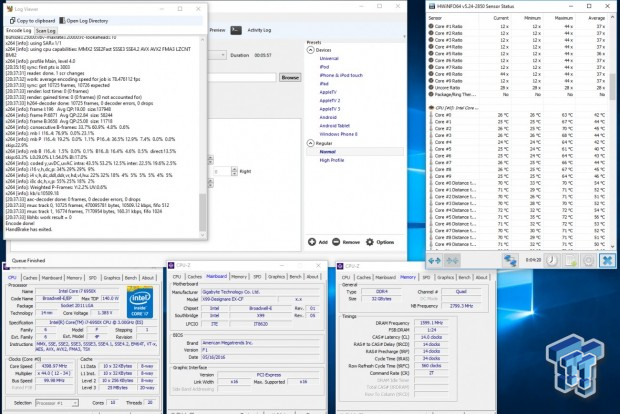Click the Log Viewer title bar icon
Viewport: 620px width, 414px height.
click(9, 9)
